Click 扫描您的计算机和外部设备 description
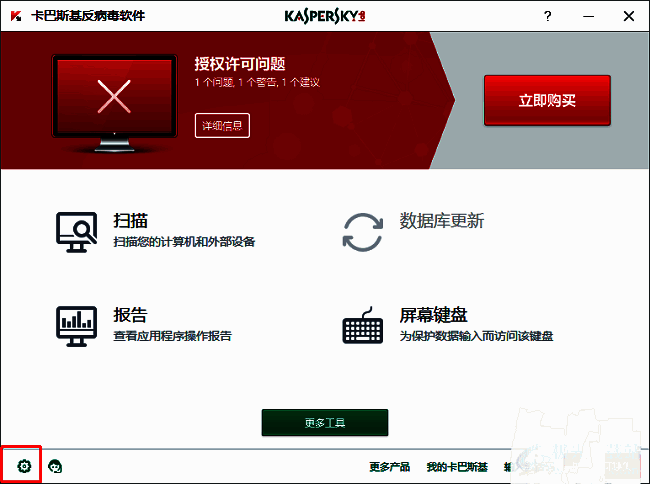The image size is (650, 484). (184, 242)
